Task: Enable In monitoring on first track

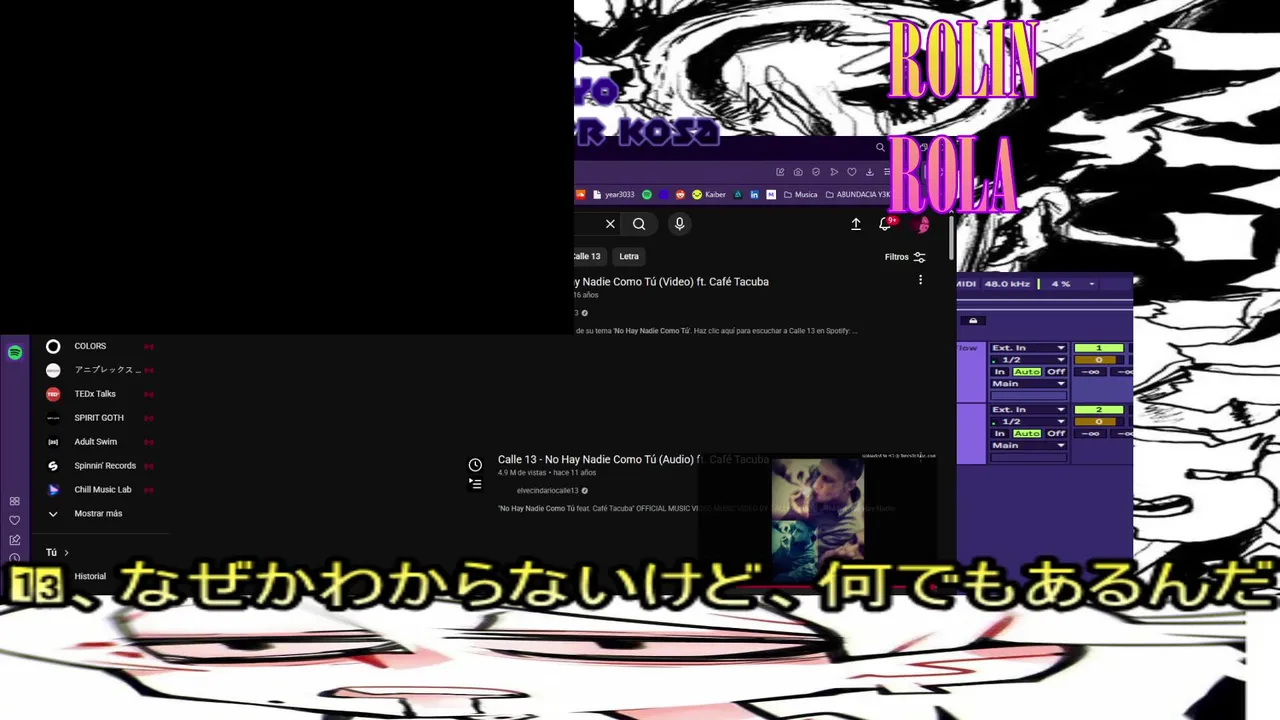Action: 1000,372
